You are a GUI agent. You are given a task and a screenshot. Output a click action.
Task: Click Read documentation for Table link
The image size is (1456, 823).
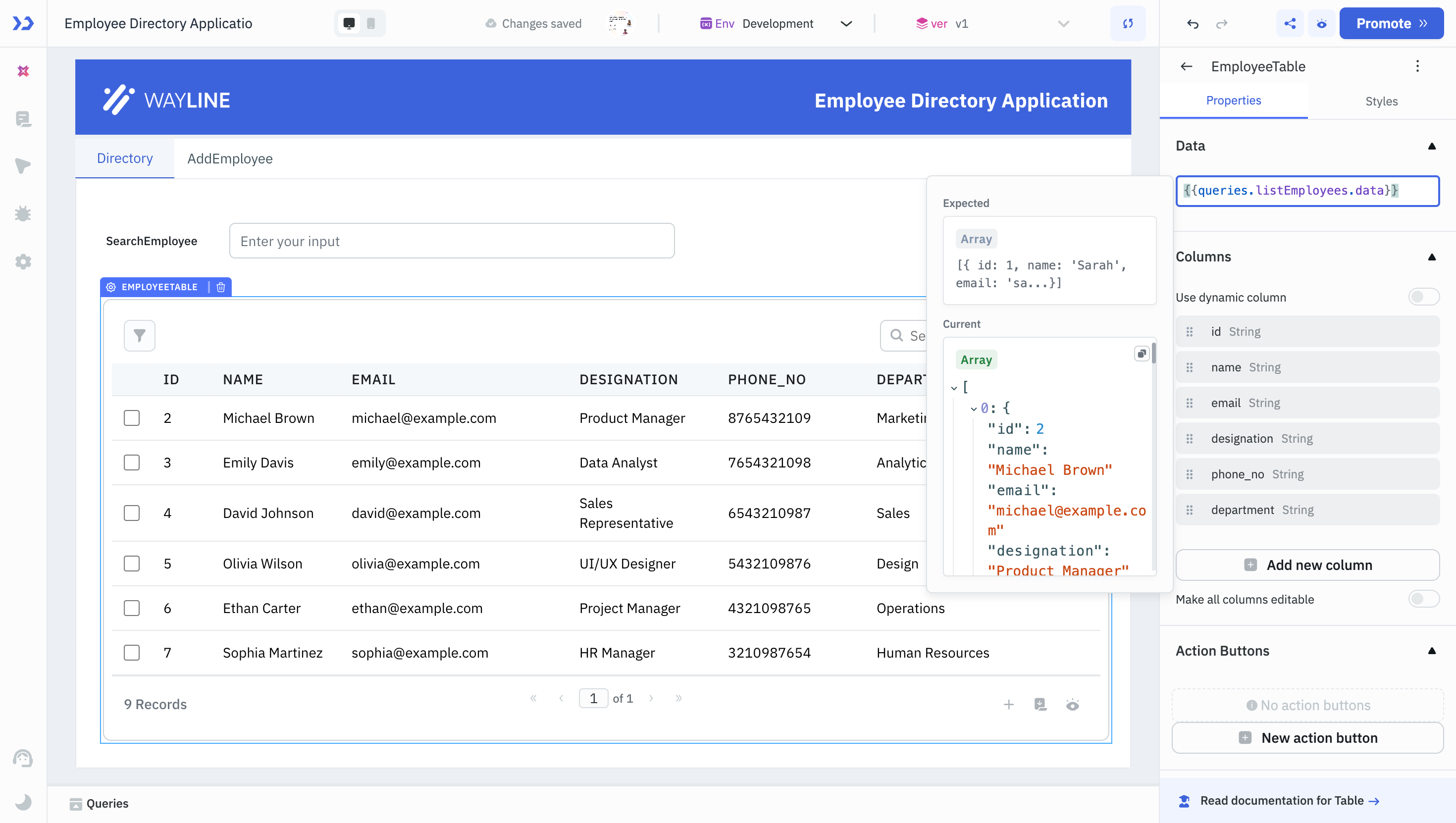(x=1282, y=800)
